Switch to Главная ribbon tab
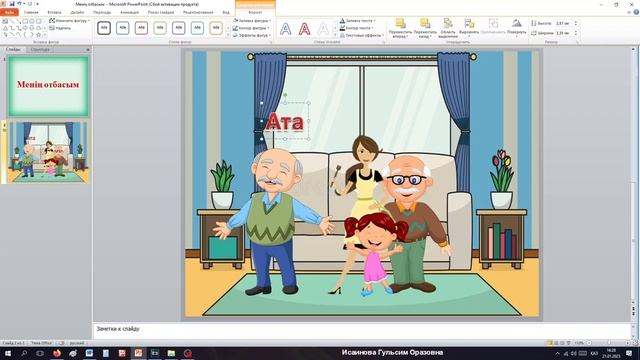The width and height of the screenshot is (640, 360). [x=31, y=12]
